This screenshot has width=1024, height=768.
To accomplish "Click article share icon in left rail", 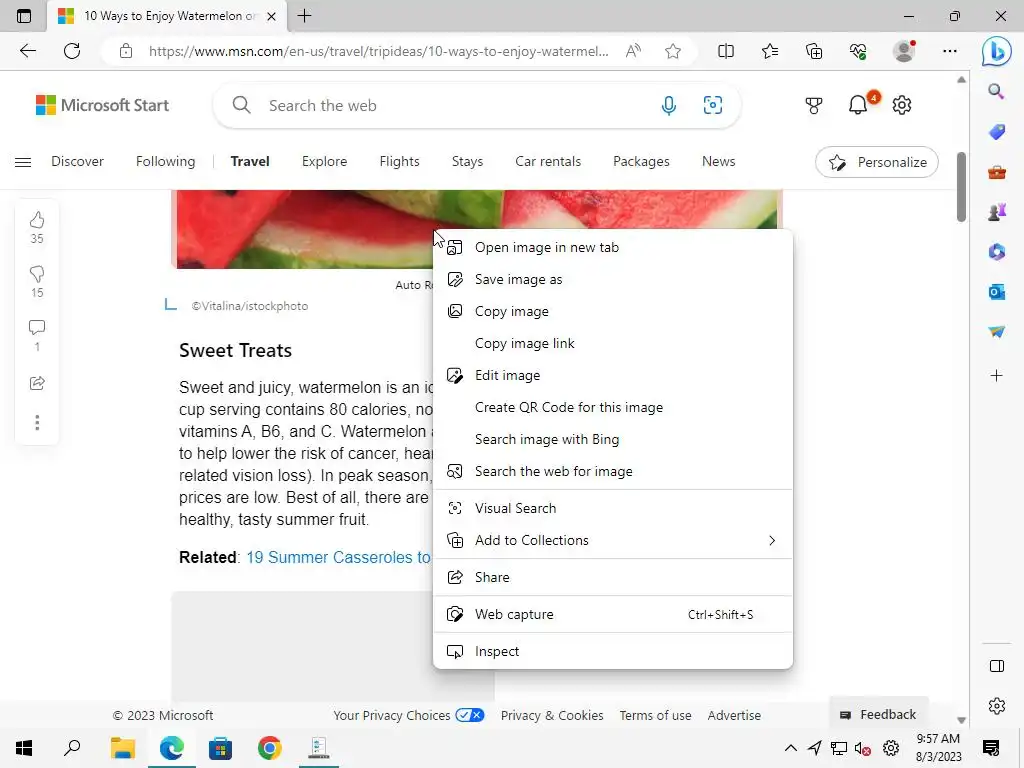I will coord(37,383).
